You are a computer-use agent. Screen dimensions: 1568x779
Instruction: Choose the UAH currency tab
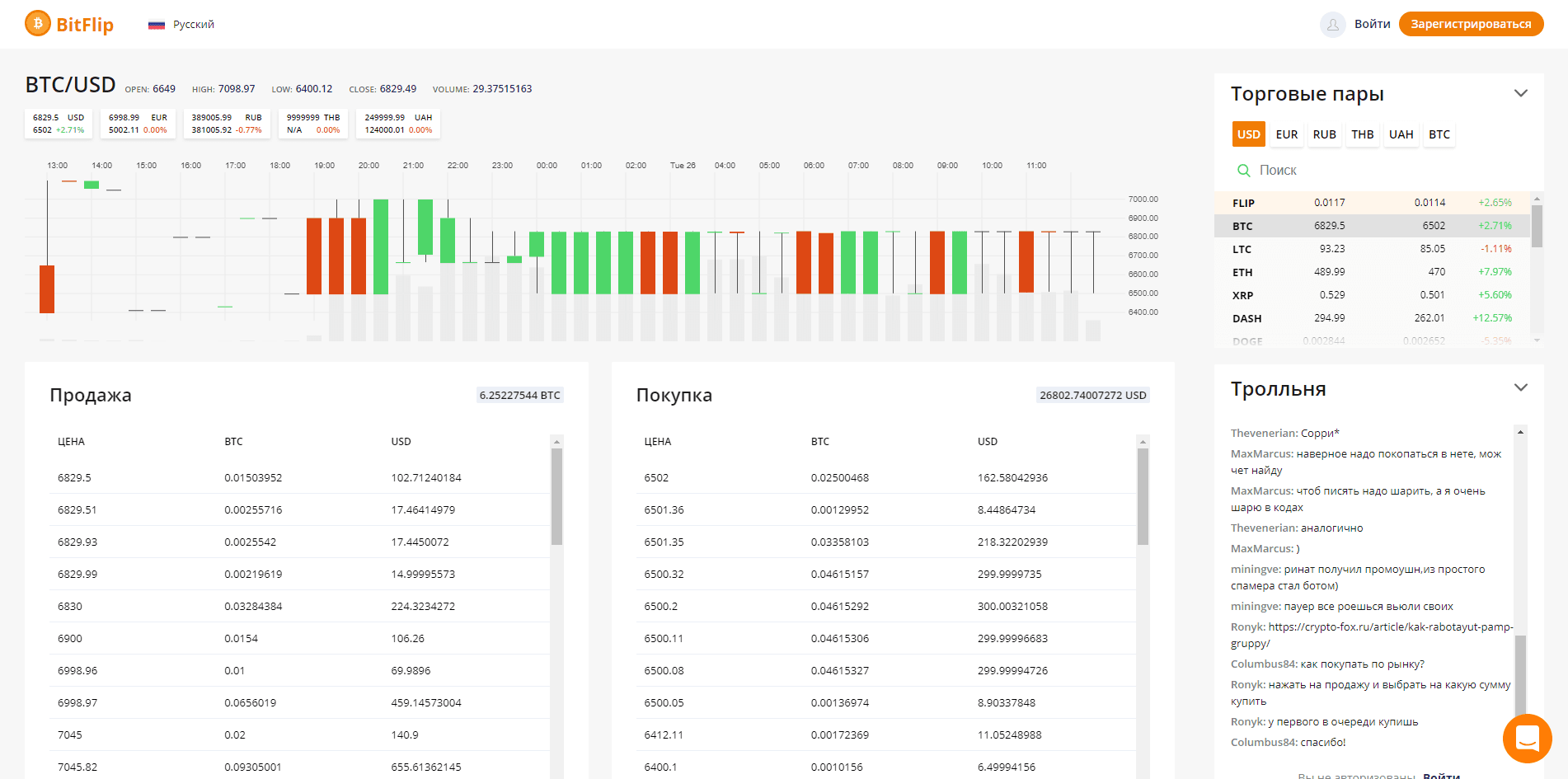[1401, 134]
